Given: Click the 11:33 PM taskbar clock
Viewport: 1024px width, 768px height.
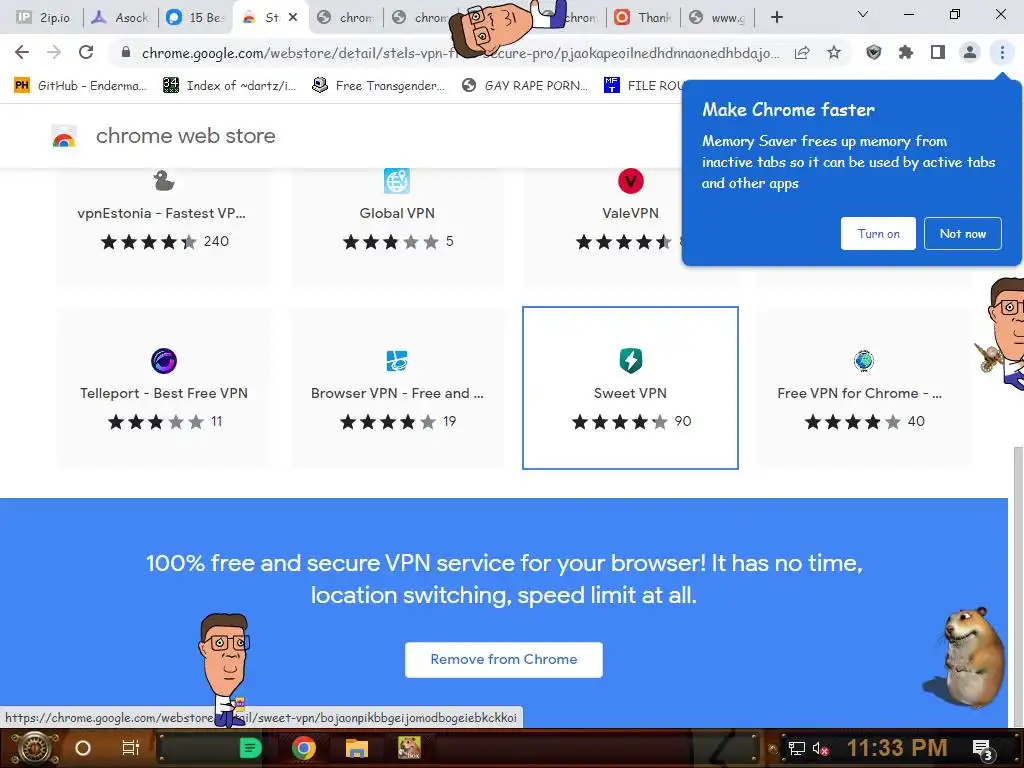Looking at the screenshot, I should (897, 748).
